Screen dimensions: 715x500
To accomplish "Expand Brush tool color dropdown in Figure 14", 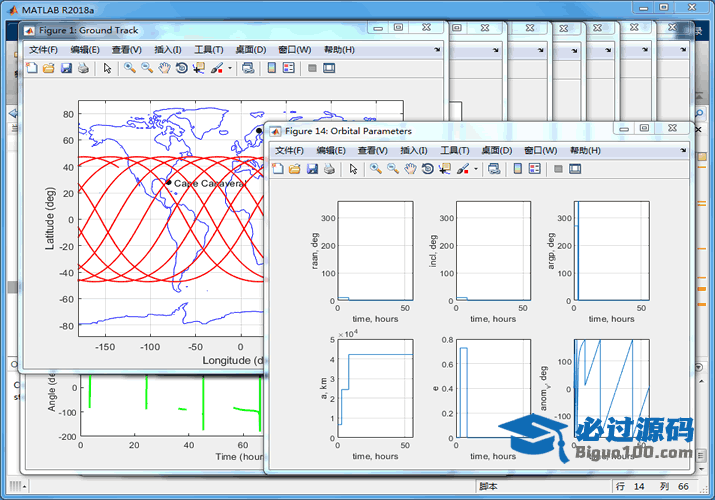I will 476,169.
